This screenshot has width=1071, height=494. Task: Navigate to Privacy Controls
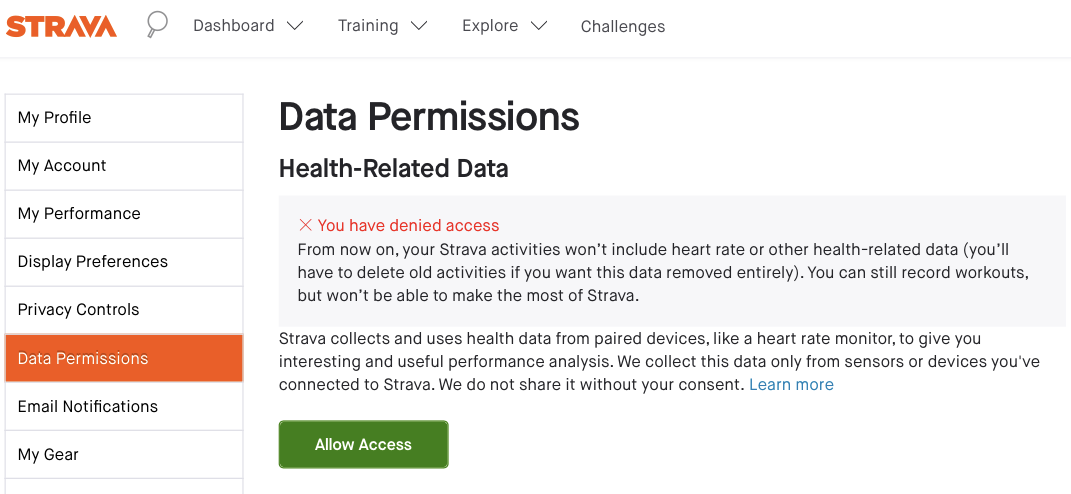(x=124, y=310)
